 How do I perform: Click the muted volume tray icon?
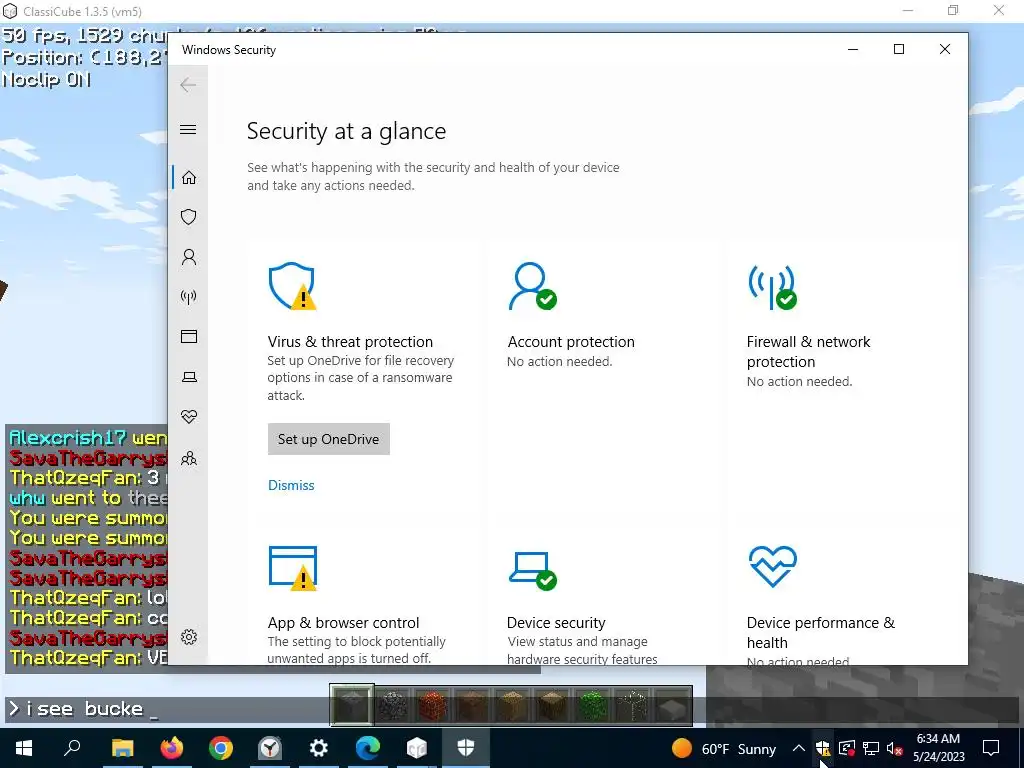(895, 748)
